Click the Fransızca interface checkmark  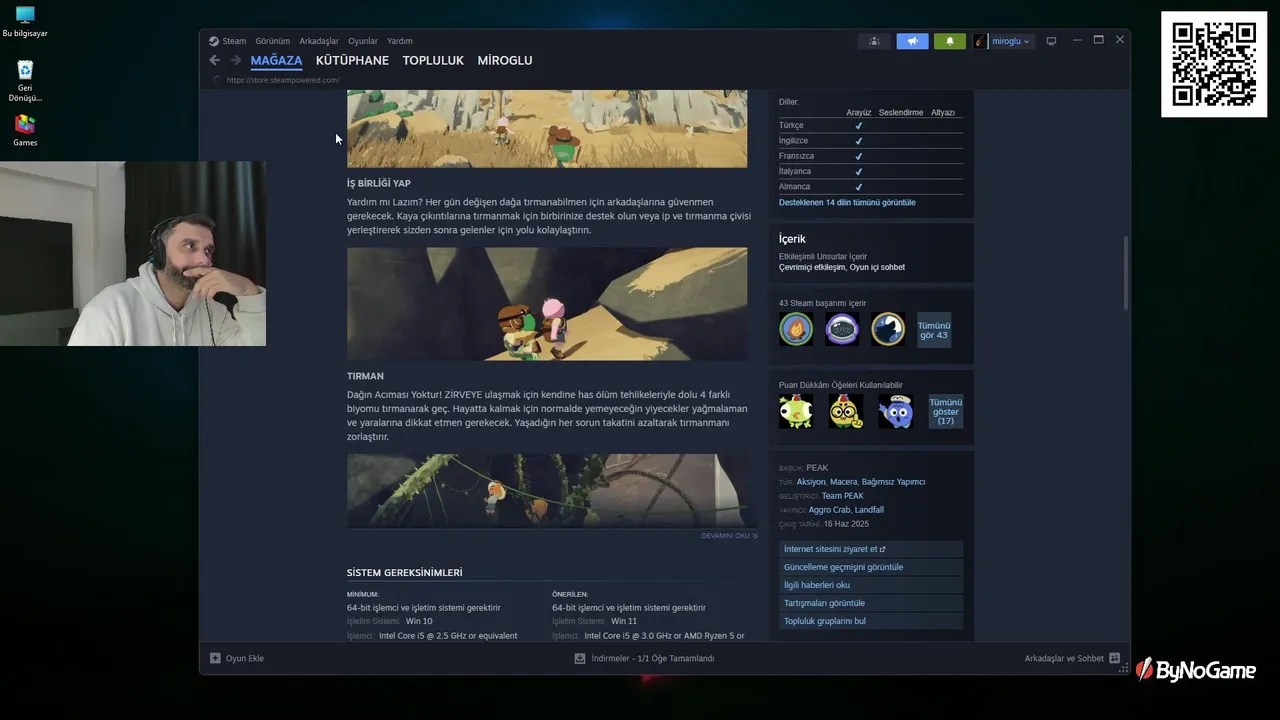[x=859, y=156]
